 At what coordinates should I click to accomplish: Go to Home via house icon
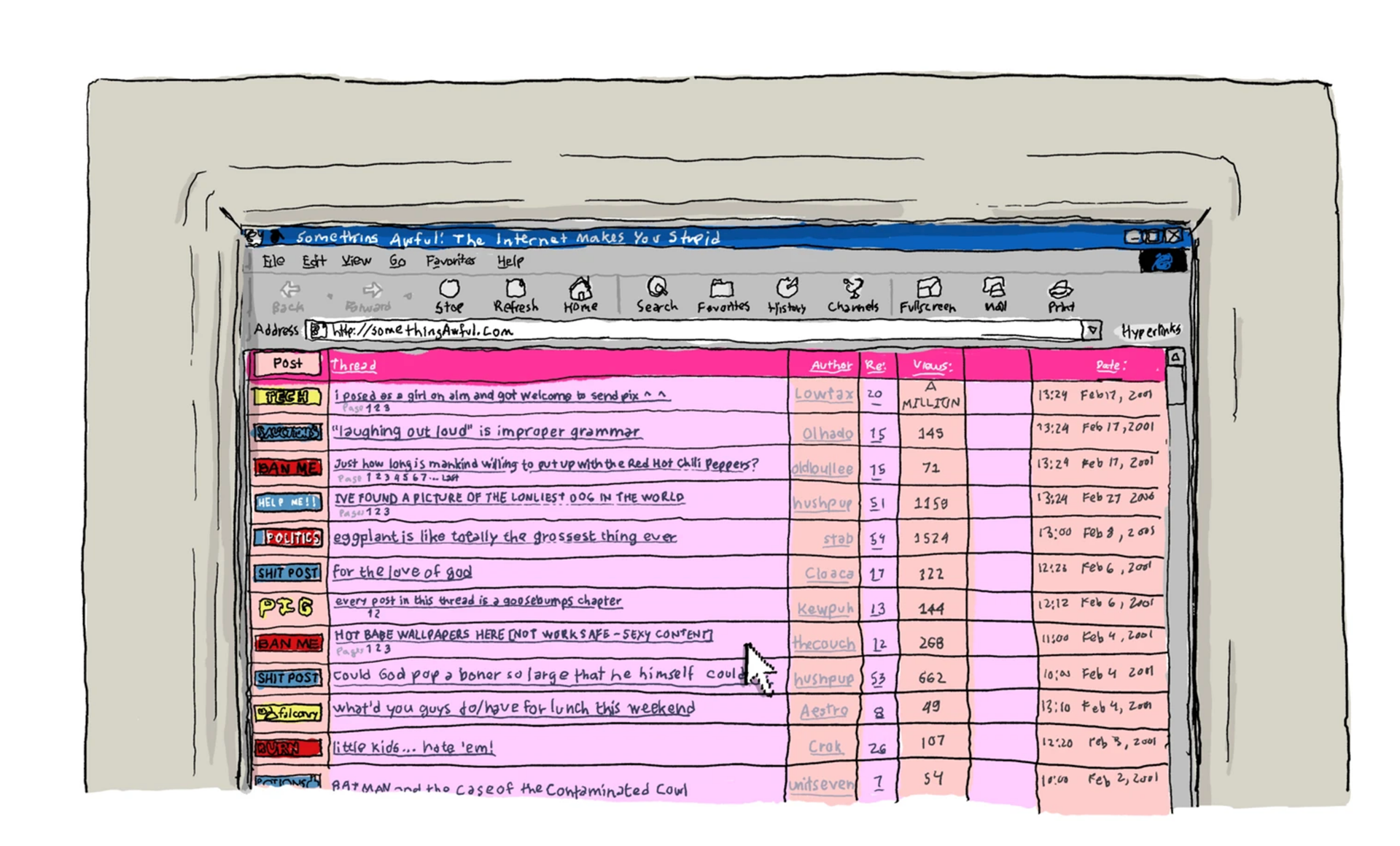tap(580, 295)
